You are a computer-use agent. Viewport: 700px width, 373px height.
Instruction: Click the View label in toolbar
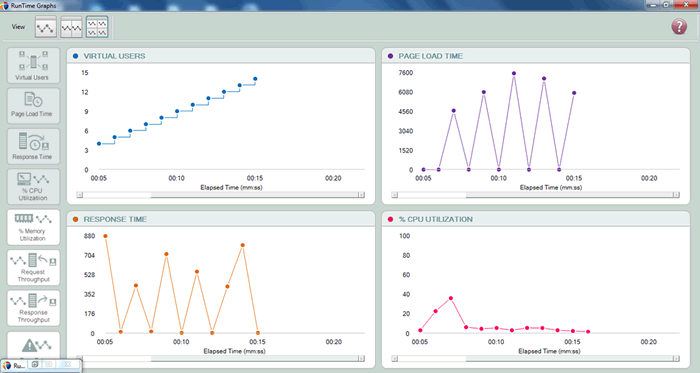coord(18,27)
